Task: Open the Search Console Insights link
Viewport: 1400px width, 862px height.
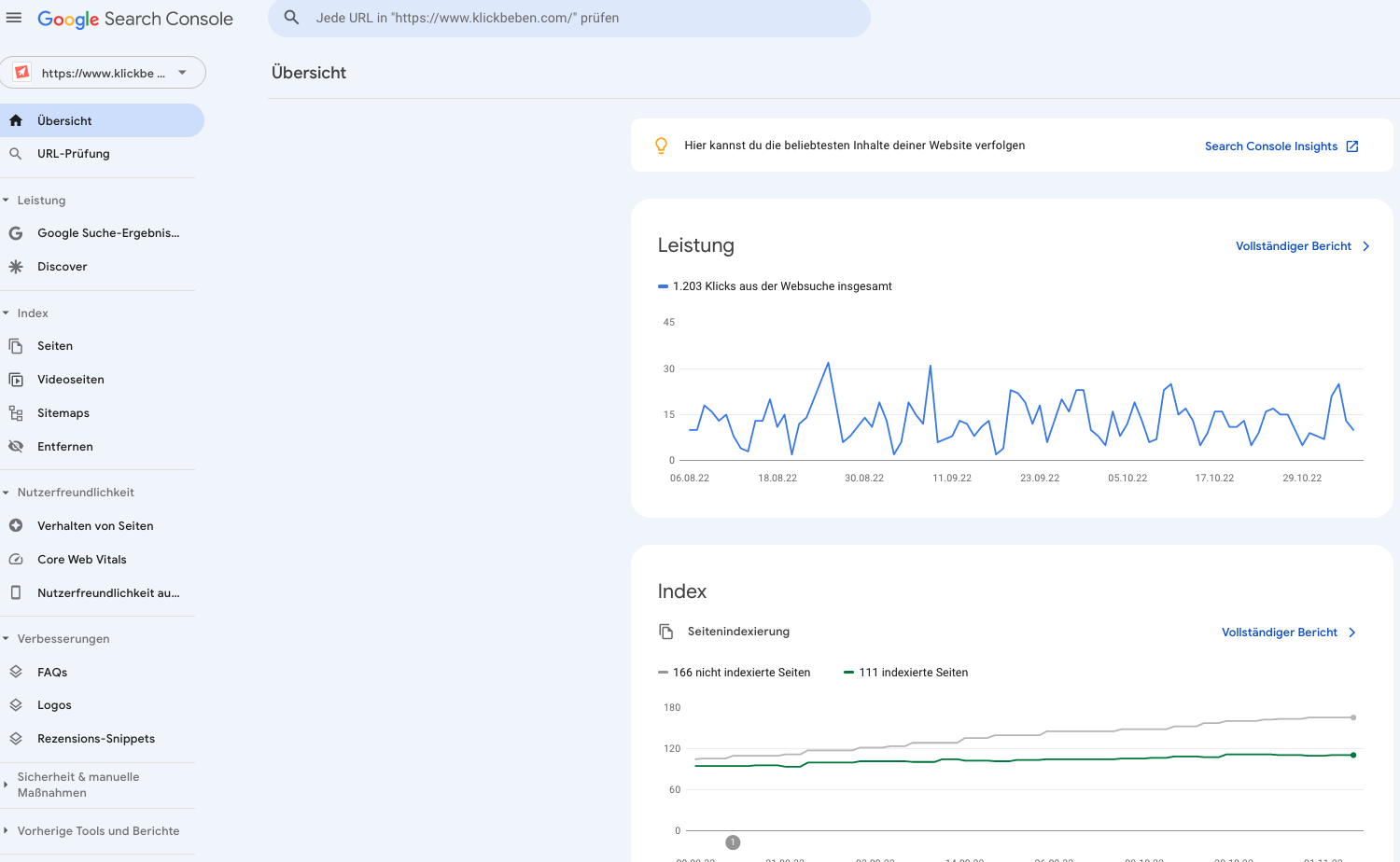Action: tap(1271, 146)
